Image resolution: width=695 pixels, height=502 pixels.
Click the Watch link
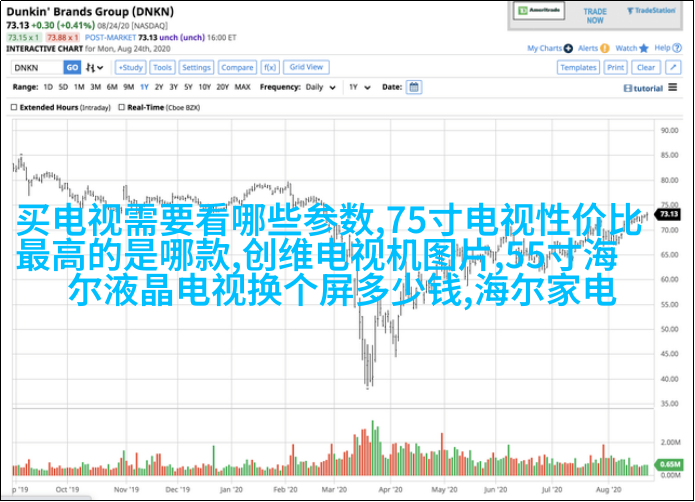(x=626, y=48)
